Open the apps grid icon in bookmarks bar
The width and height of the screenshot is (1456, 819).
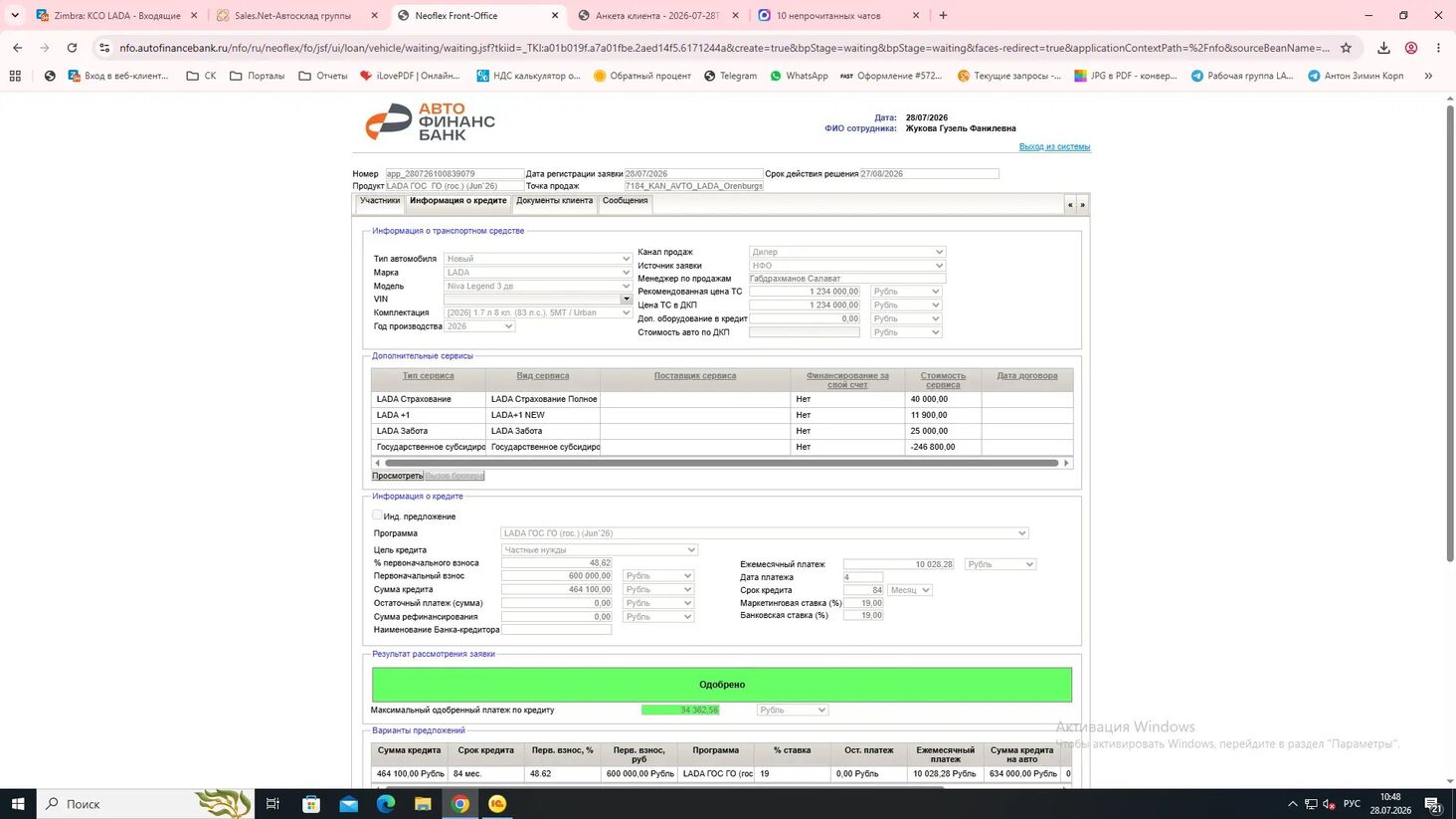coord(15,76)
